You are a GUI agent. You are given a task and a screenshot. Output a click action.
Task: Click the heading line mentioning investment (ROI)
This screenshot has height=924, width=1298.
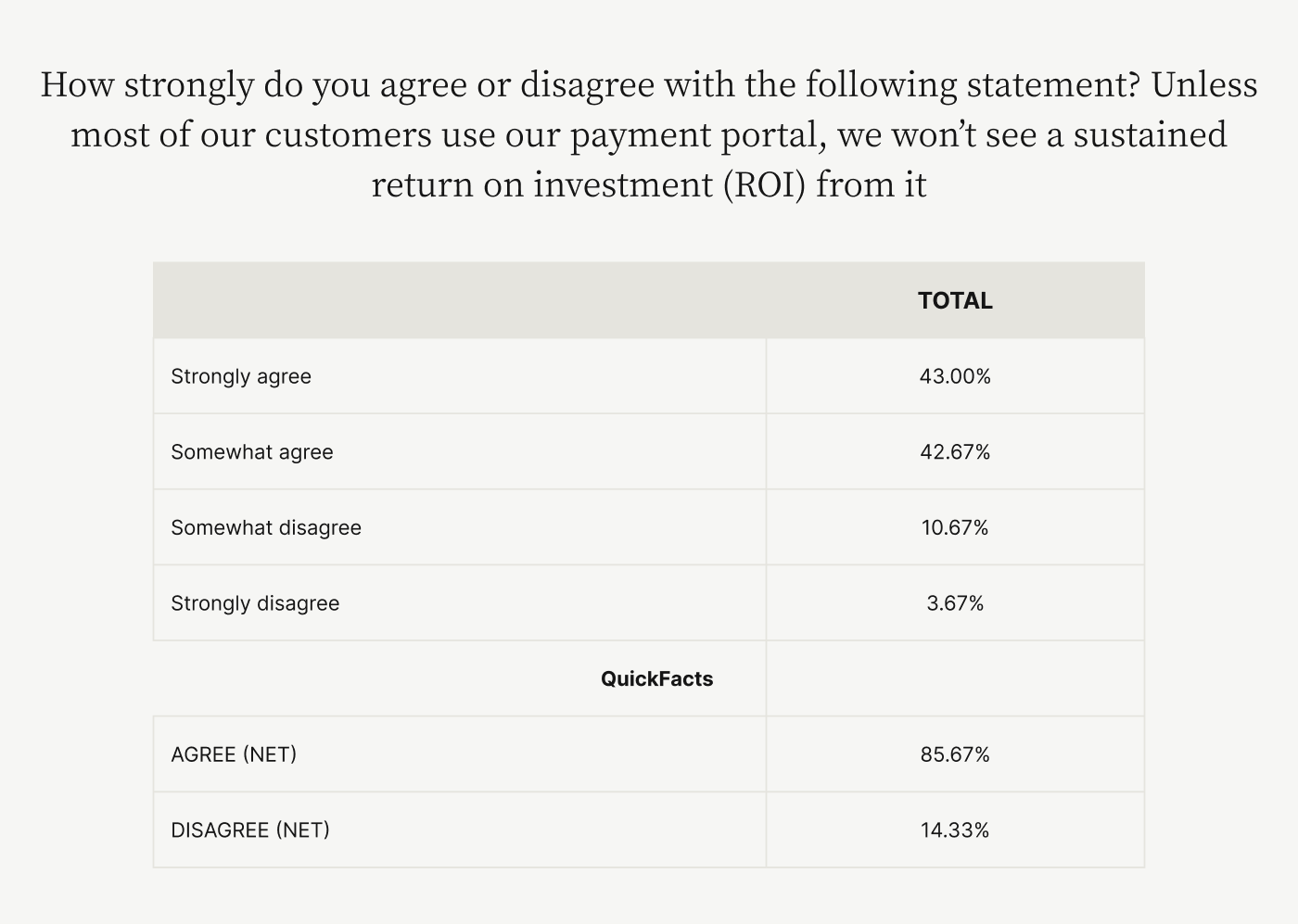[649, 184]
